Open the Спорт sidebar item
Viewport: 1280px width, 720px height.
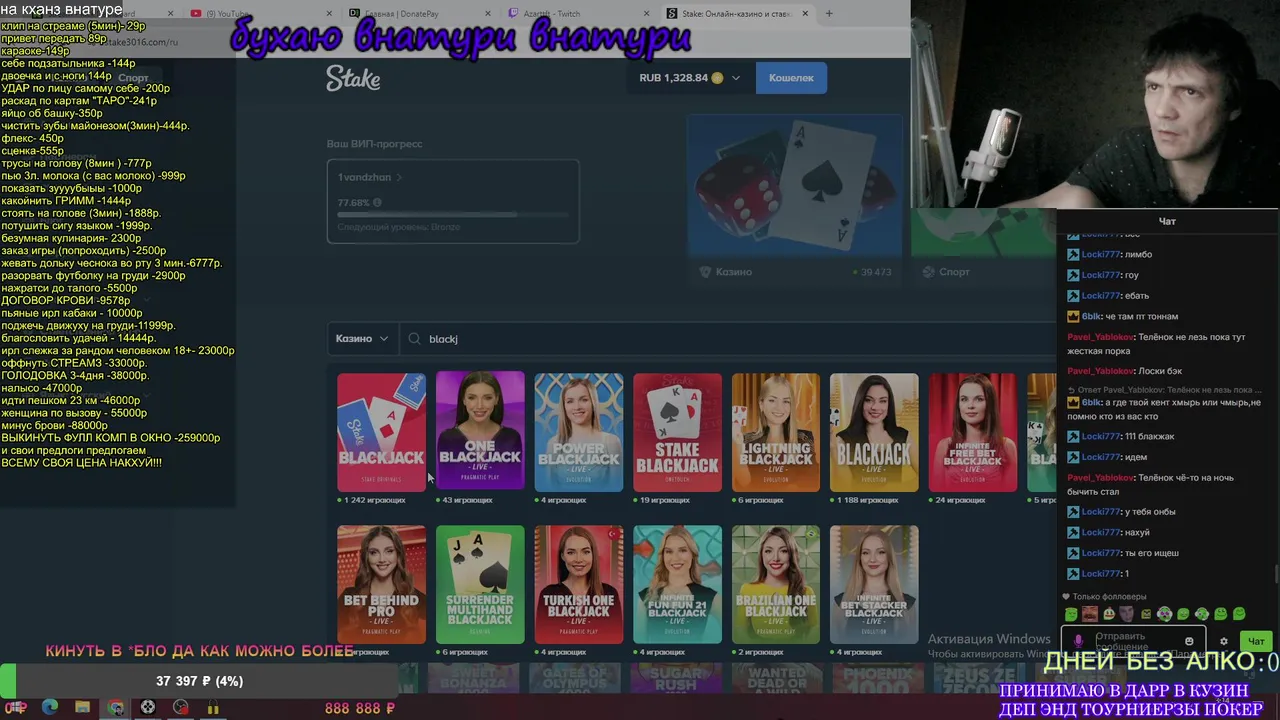click(x=133, y=78)
